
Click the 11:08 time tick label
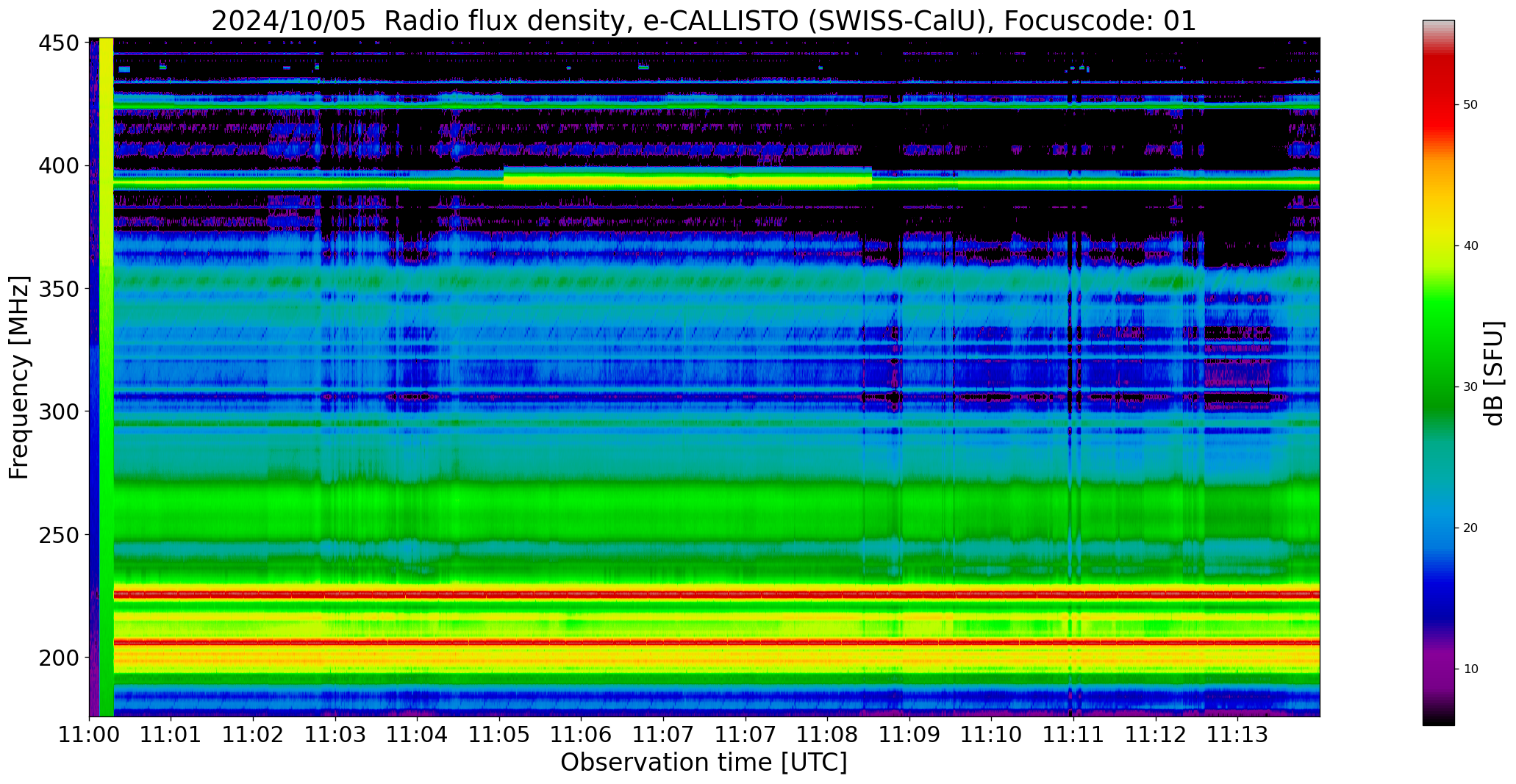pyautogui.click(x=827, y=734)
